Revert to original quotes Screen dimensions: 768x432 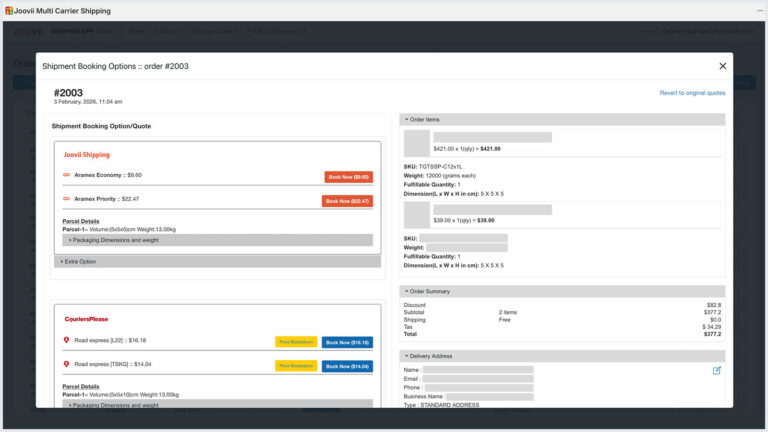coord(692,93)
